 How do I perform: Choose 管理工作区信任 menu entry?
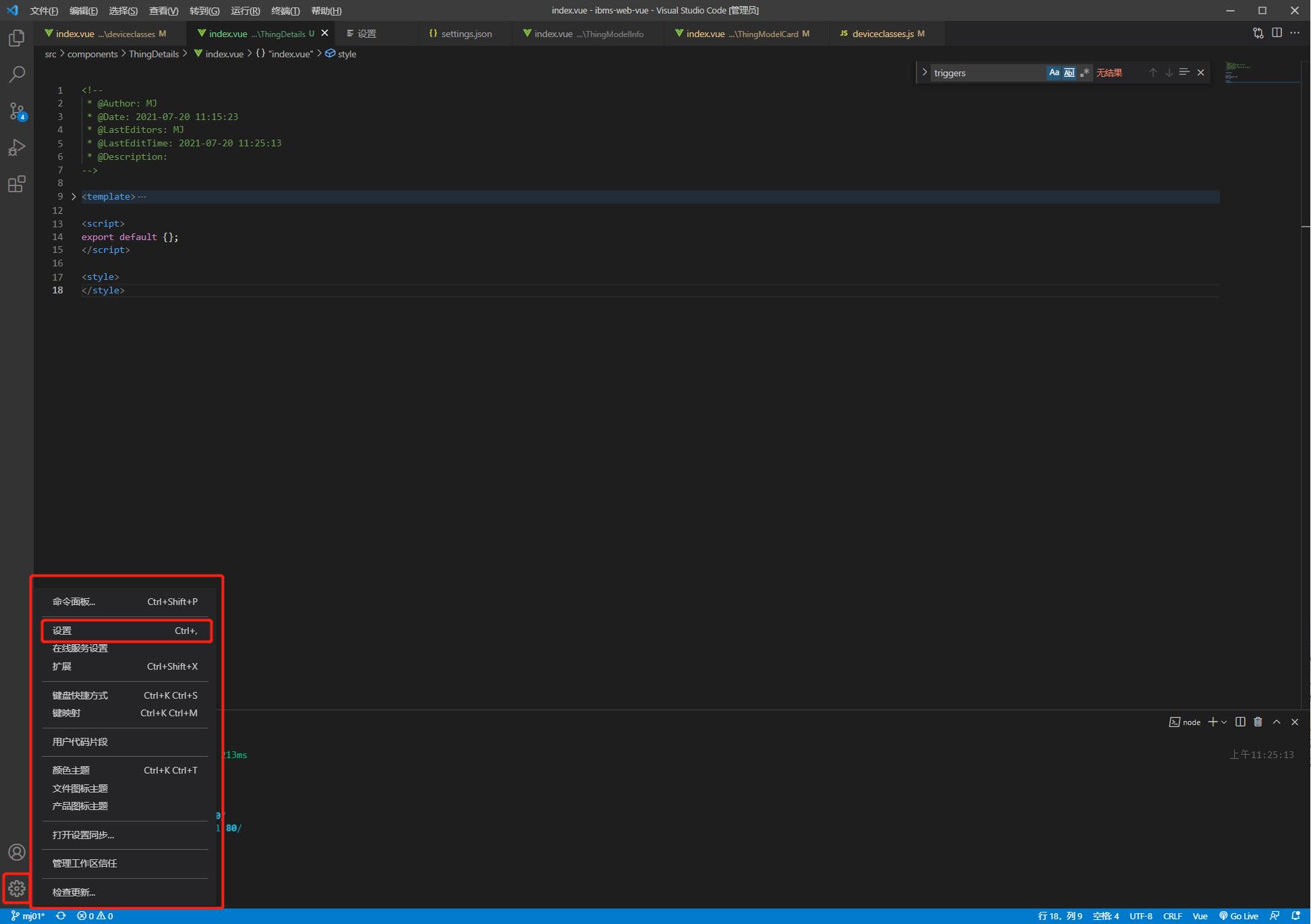point(125,863)
